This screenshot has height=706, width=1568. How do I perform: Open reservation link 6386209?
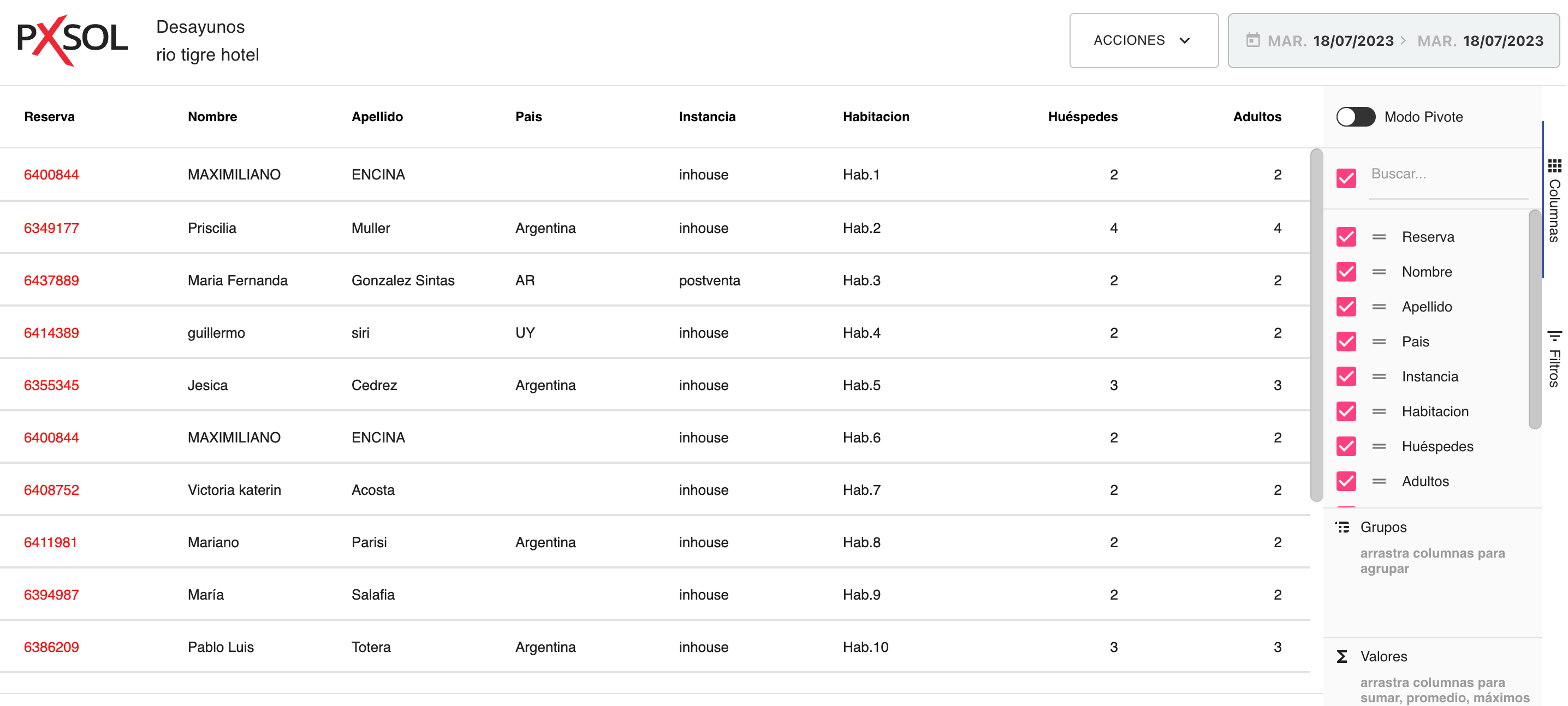click(x=51, y=647)
